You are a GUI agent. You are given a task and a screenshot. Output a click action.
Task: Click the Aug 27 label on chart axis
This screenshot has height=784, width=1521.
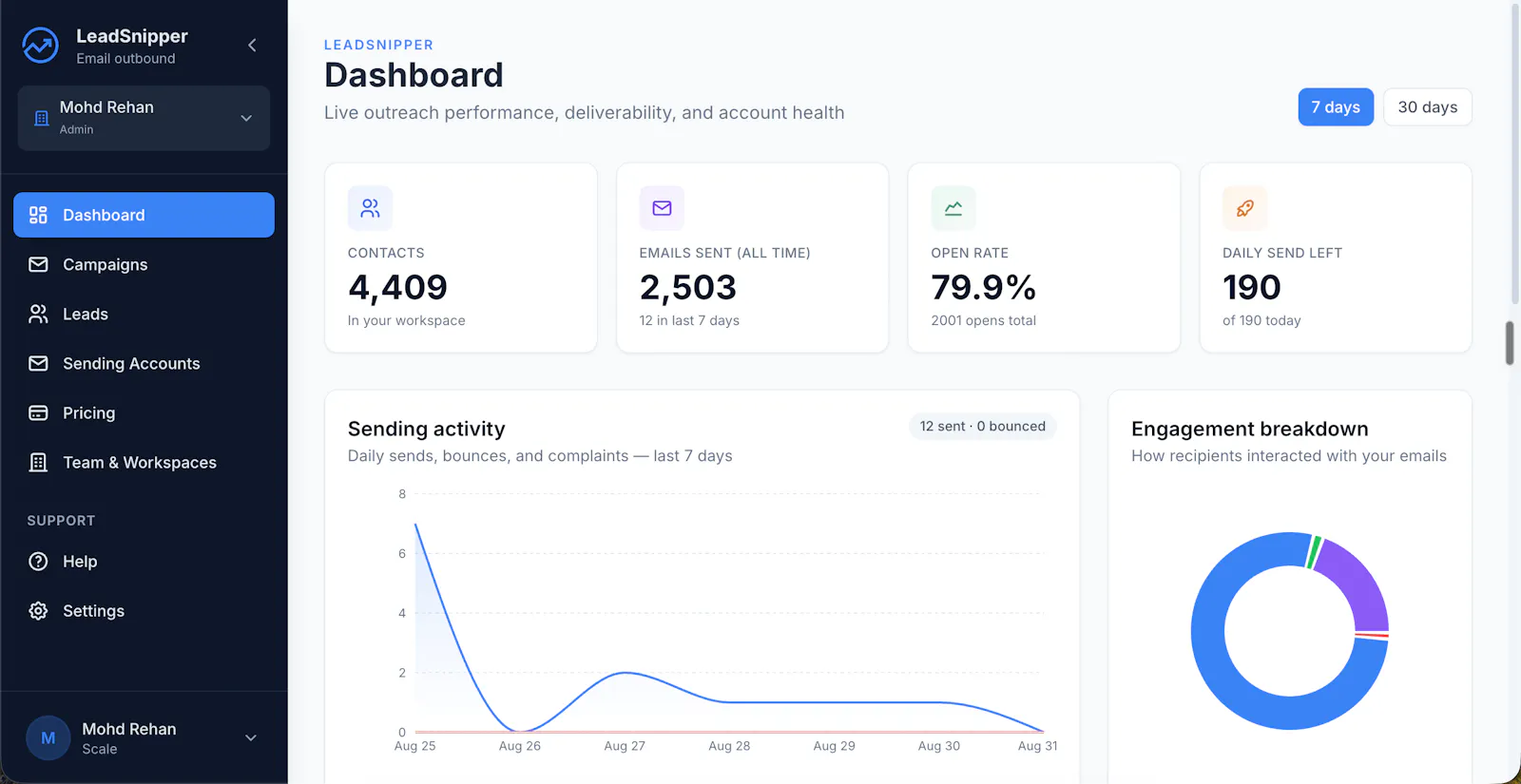(x=625, y=746)
